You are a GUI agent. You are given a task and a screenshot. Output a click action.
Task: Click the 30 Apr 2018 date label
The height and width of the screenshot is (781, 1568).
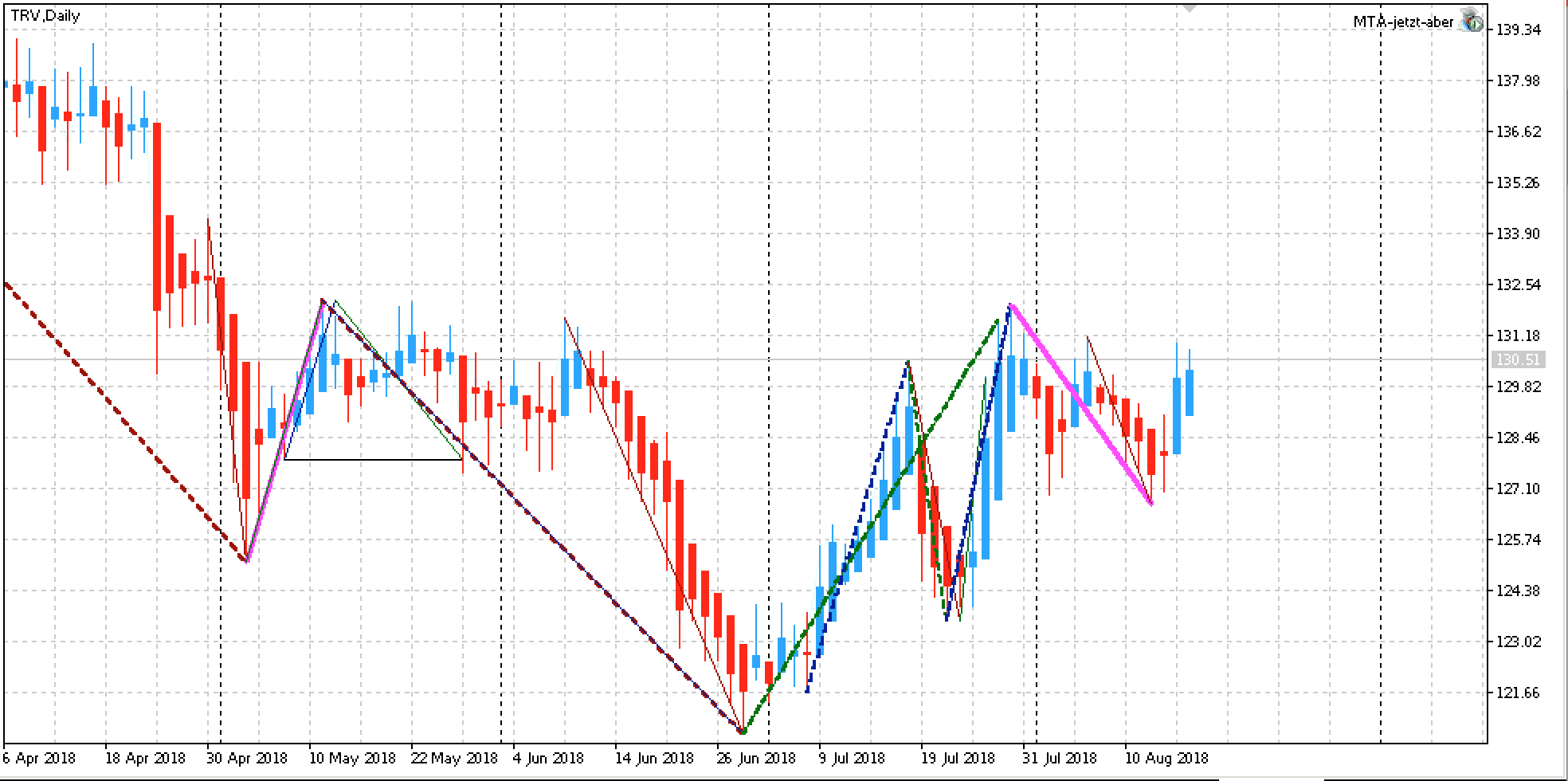point(247,758)
